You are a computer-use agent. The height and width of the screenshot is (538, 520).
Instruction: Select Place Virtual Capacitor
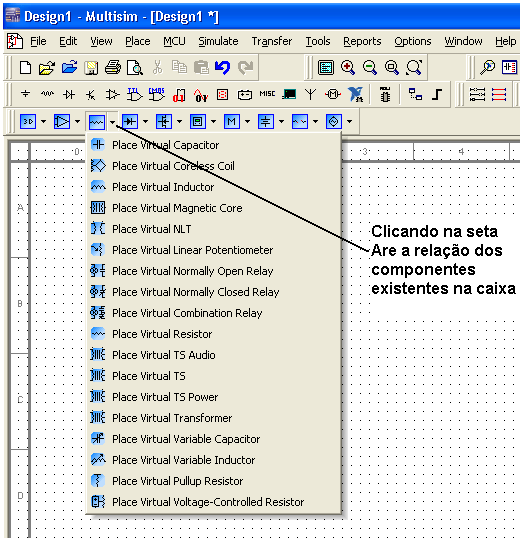[x=214, y=145]
